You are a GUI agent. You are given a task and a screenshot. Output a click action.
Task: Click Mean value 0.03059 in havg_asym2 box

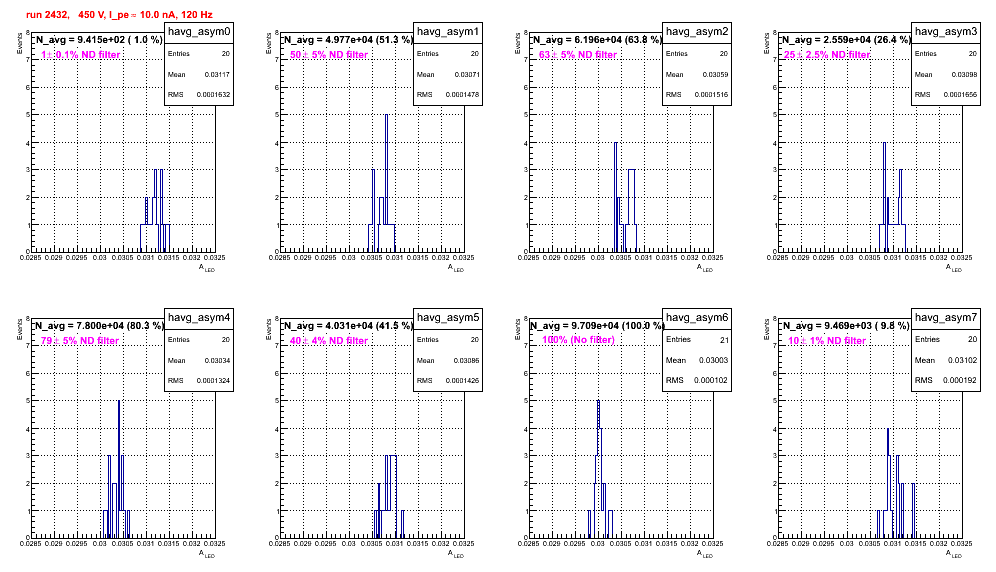tap(715, 74)
